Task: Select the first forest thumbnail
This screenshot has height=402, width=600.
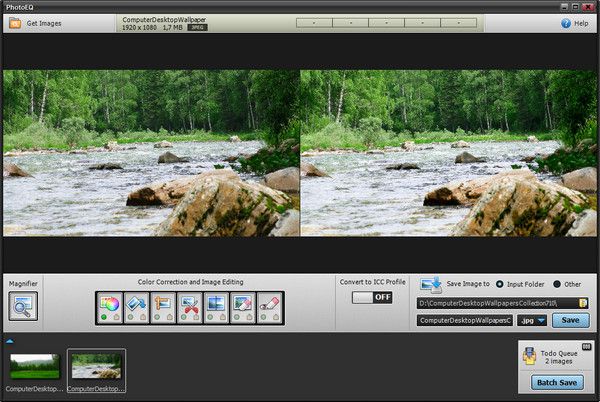Action: [35, 366]
